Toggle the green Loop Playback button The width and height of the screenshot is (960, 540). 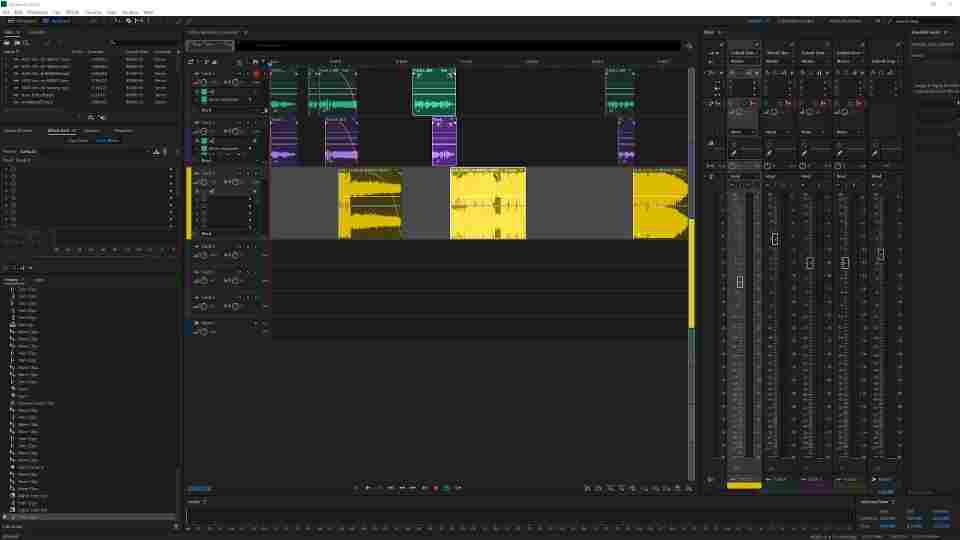pos(446,488)
